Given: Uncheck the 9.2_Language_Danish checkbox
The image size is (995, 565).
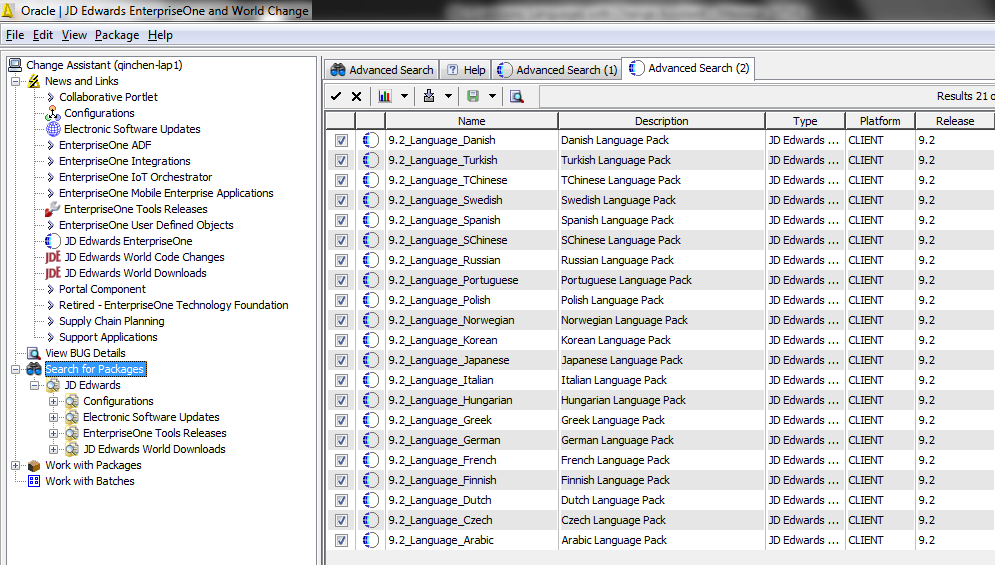Looking at the screenshot, I should coord(341,140).
